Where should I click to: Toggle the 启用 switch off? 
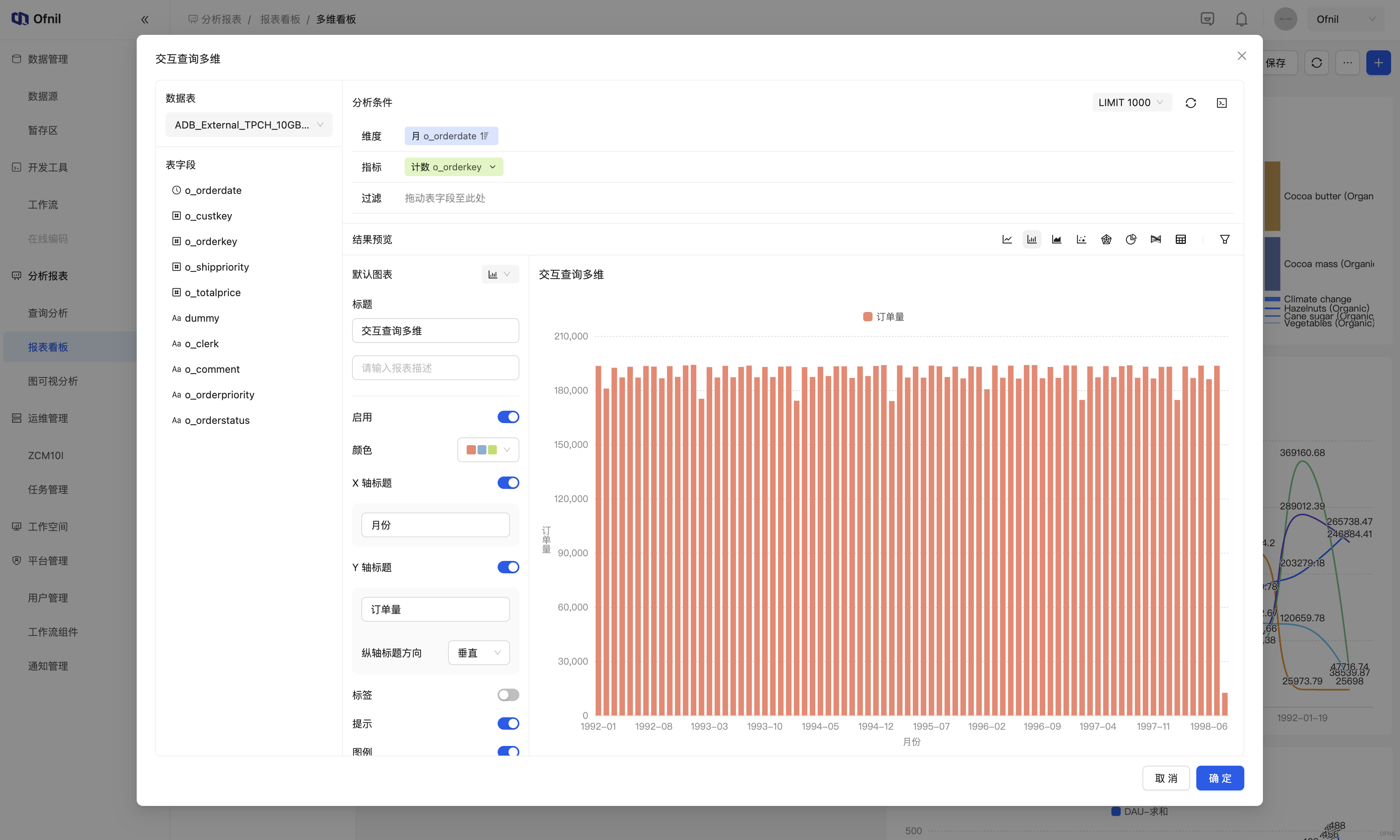coord(508,417)
